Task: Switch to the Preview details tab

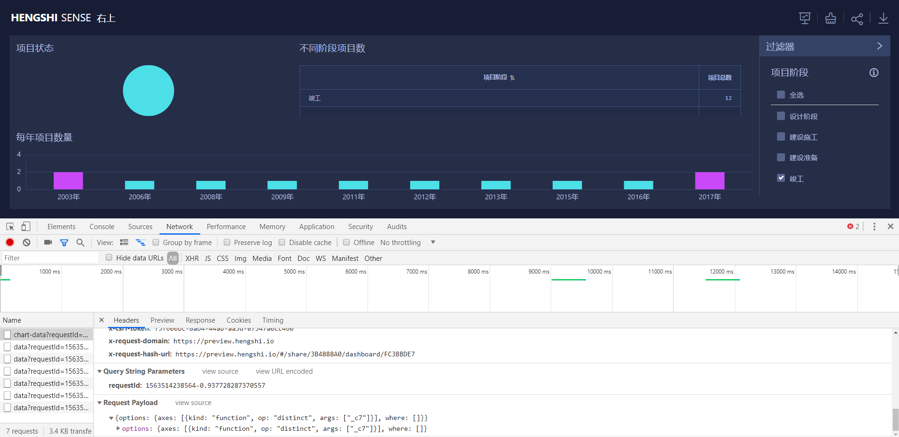Action: 162,320
